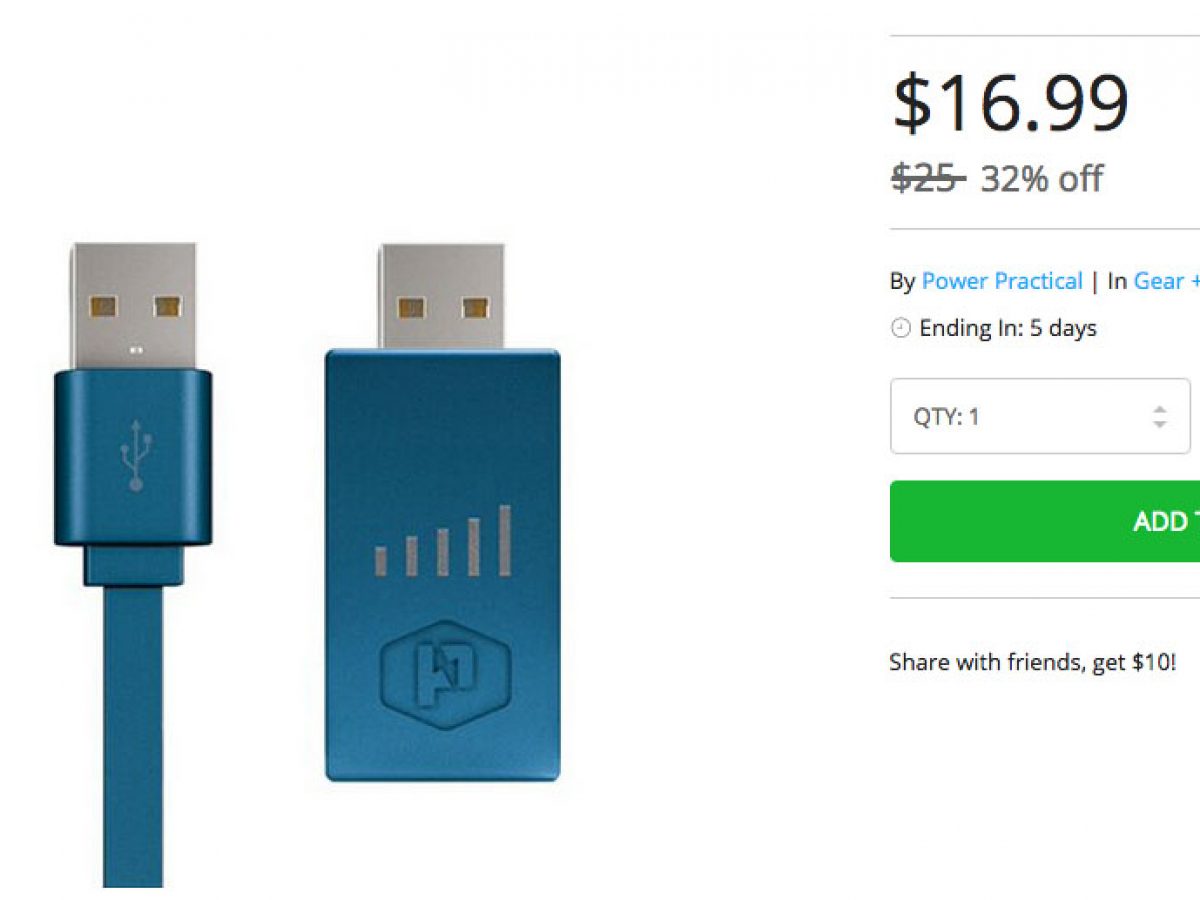Click the hexagon Power Practical logo on adapter
Image resolution: width=1200 pixels, height=900 pixels.
pos(445,674)
